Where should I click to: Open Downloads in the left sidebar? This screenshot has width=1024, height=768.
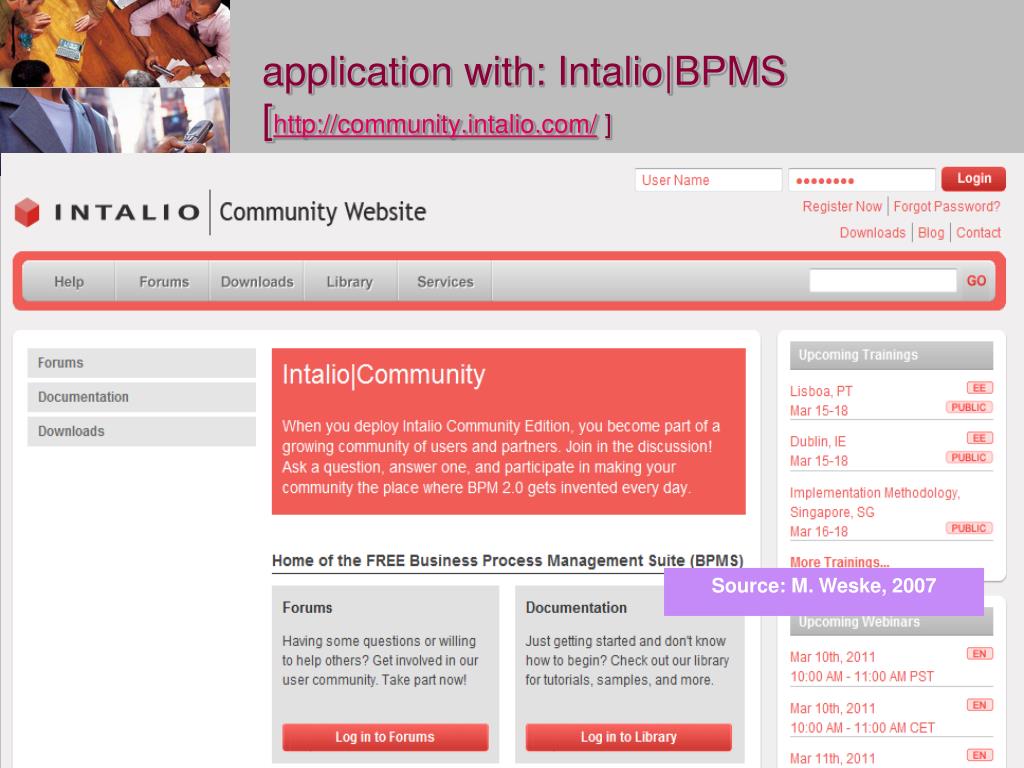point(142,431)
